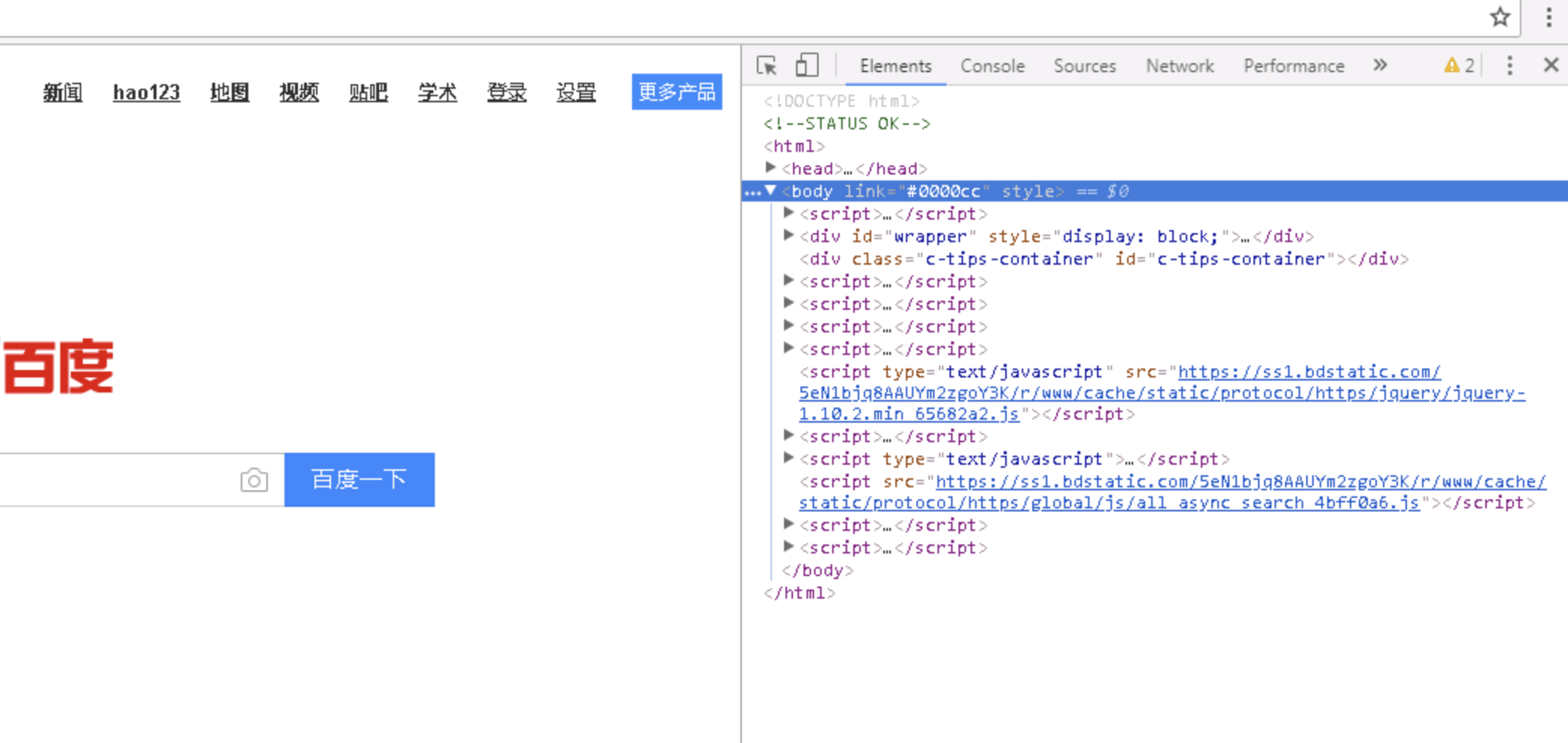Go to the Performance tab
This screenshot has width=1568, height=743.
[x=1294, y=66]
